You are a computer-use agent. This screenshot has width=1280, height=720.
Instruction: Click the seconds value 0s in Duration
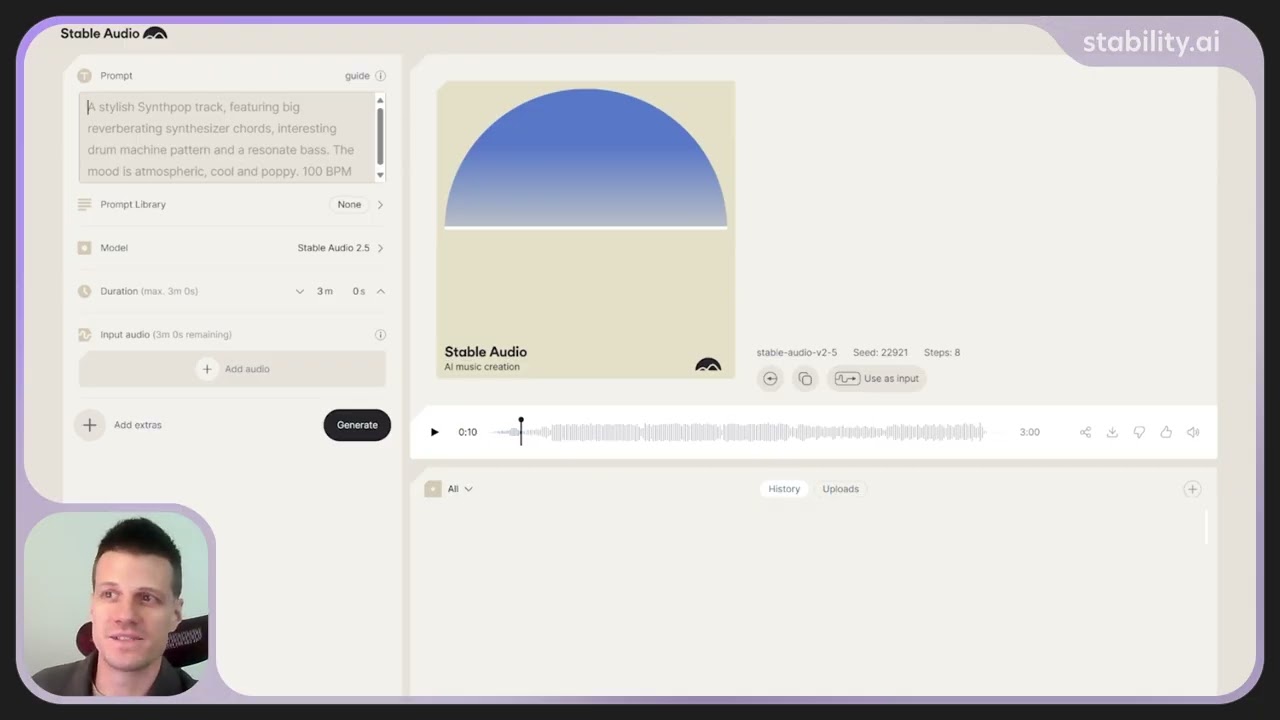coord(359,292)
